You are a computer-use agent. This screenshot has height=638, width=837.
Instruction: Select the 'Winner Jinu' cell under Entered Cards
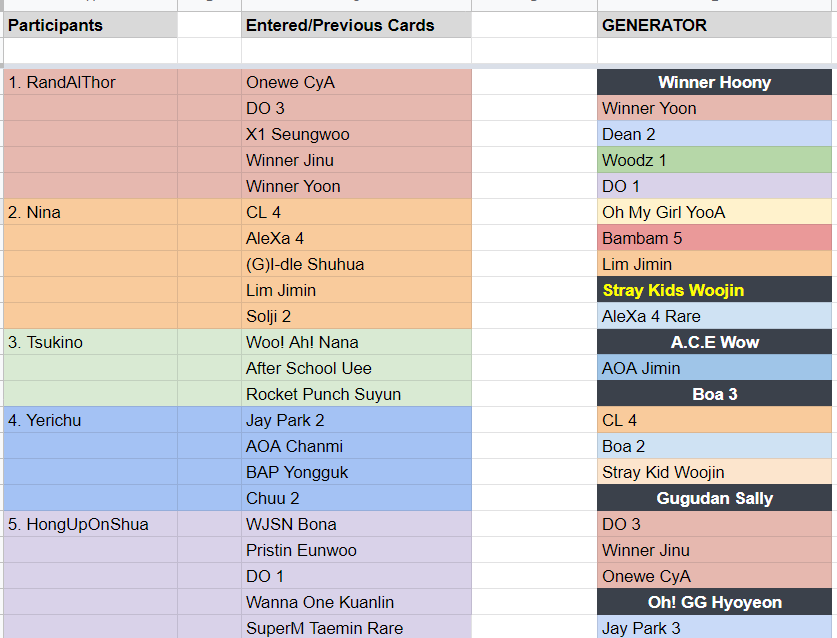click(x=356, y=160)
